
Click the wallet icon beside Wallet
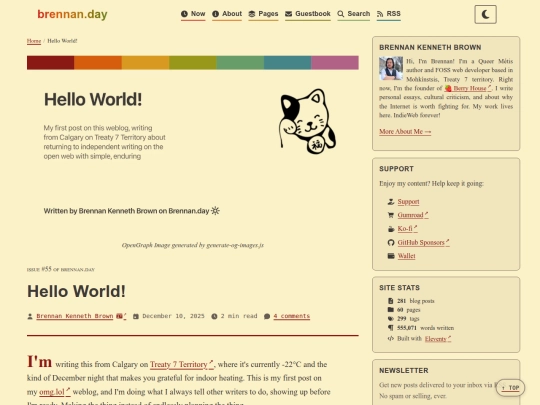pyautogui.click(x=391, y=256)
